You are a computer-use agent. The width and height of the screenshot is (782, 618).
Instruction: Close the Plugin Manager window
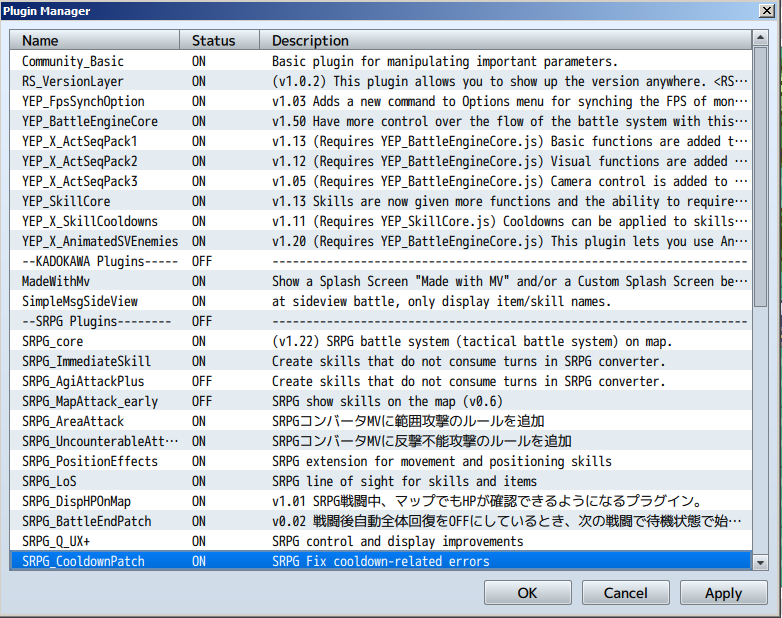tap(767, 10)
